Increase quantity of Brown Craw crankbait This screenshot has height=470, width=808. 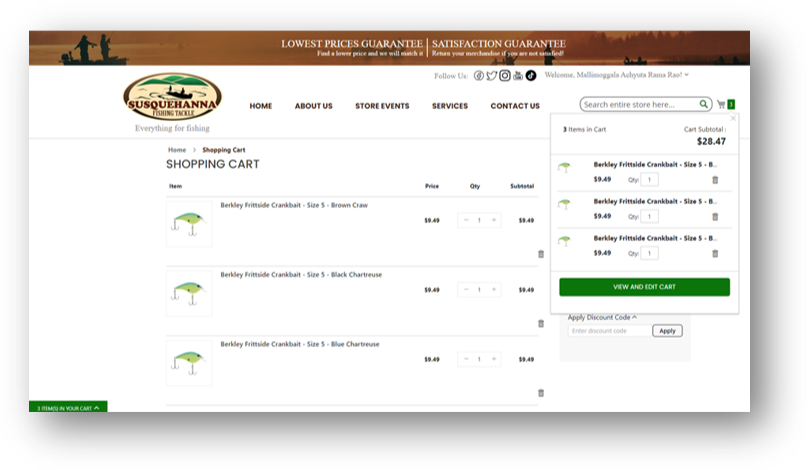pyautogui.click(x=494, y=220)
